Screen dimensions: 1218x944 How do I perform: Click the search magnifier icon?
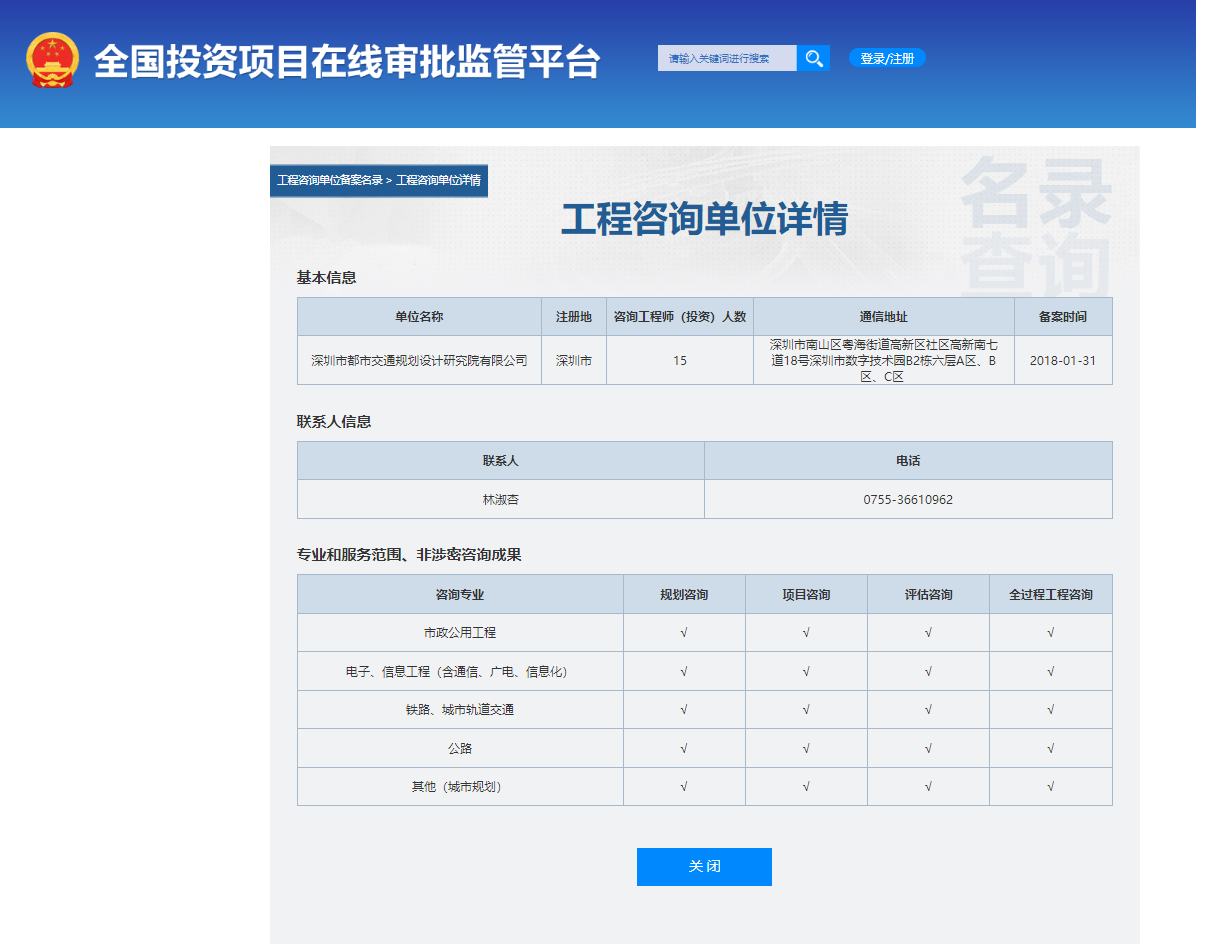click(813, 58)
